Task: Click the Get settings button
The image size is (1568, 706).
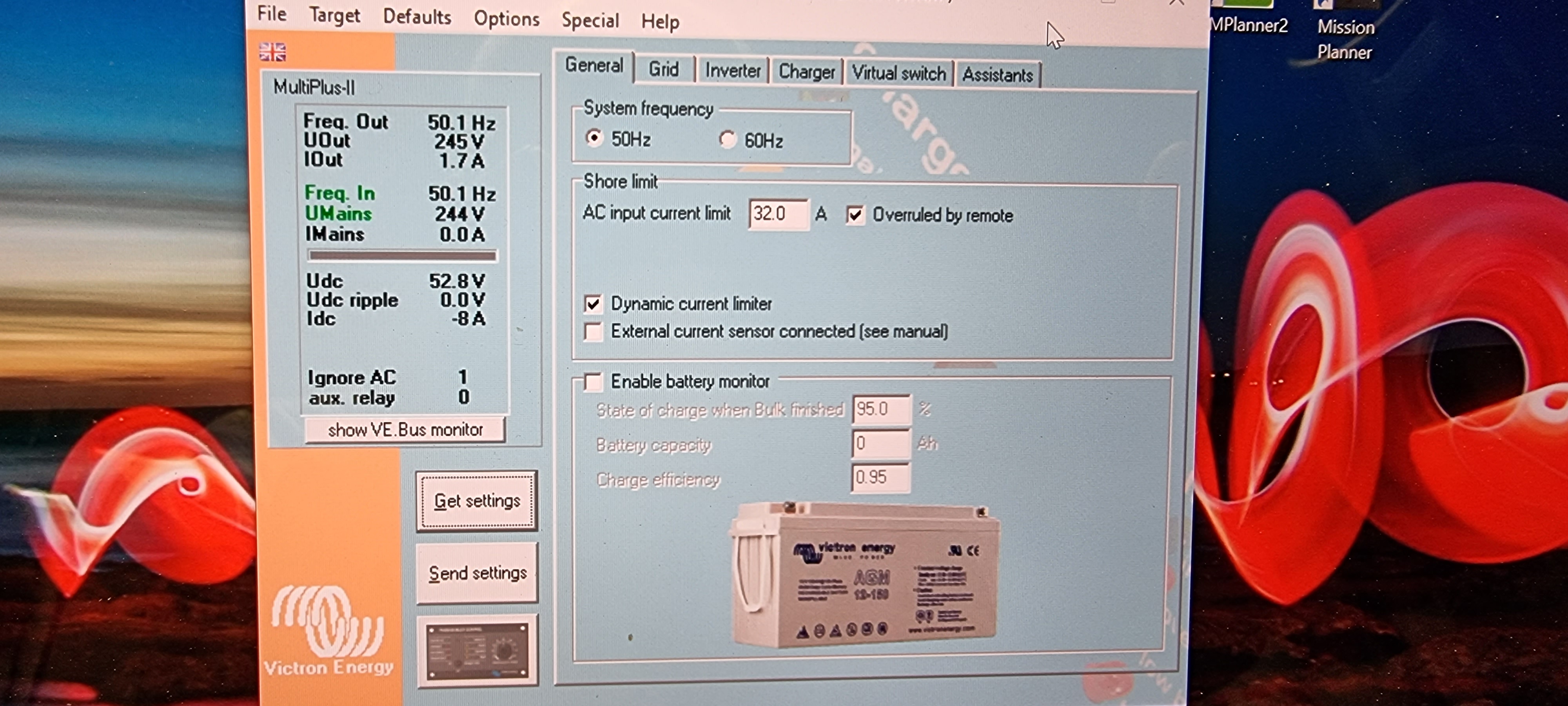Action: pos(477,501)
